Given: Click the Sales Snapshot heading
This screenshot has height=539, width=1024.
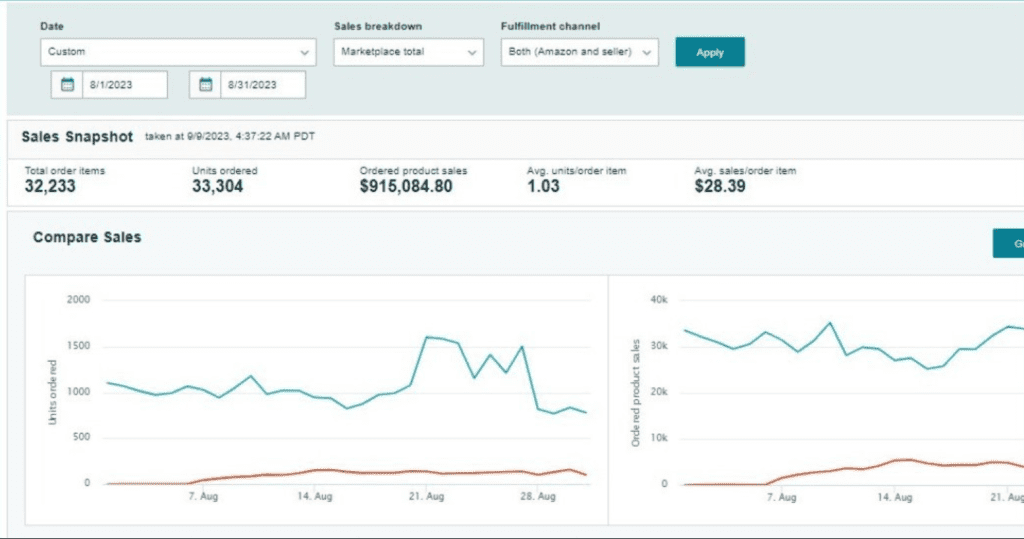Looking at the screenshot, I should pyautogui.click(x=77, y=136).
